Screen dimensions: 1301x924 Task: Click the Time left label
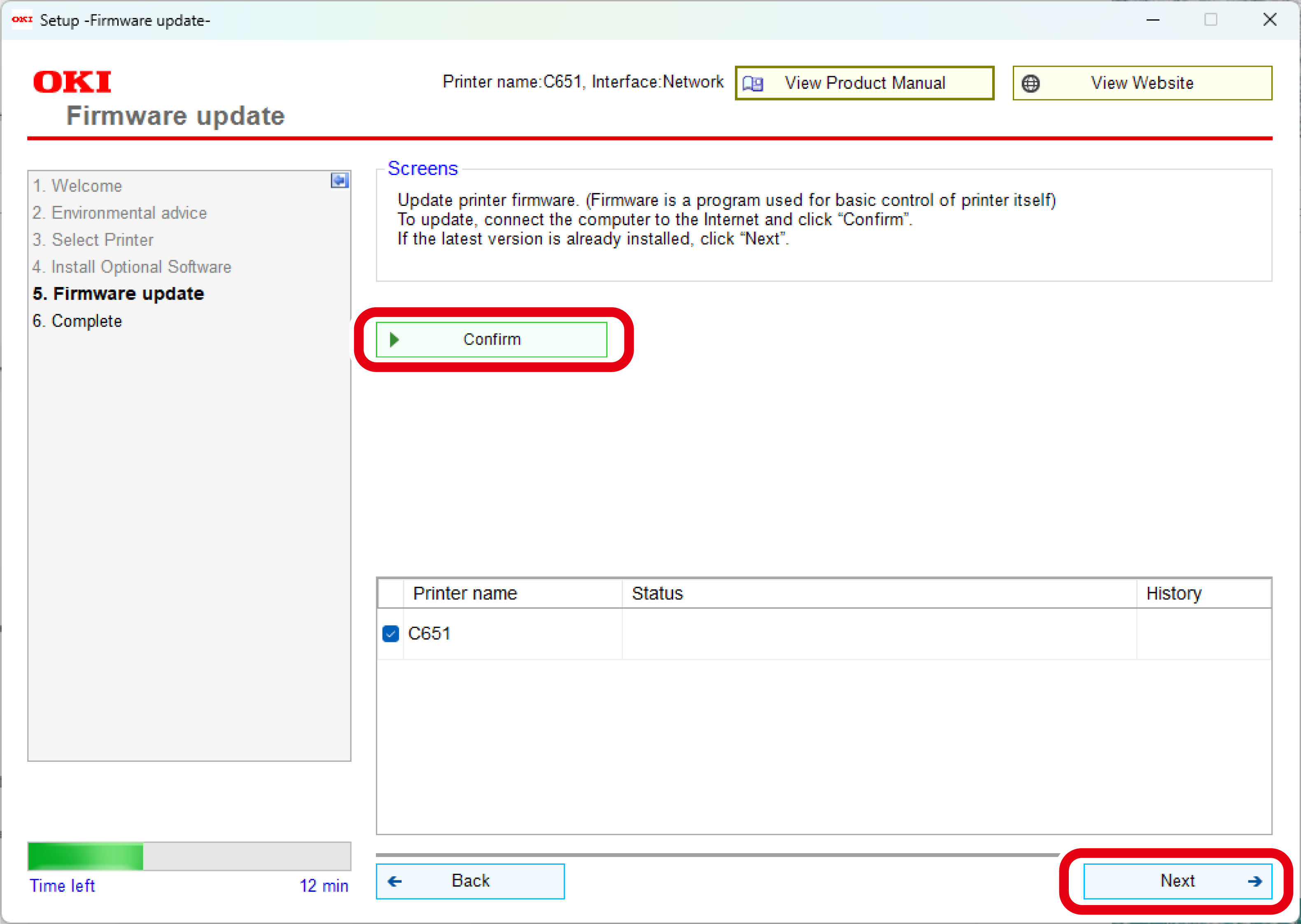[62, 886]
